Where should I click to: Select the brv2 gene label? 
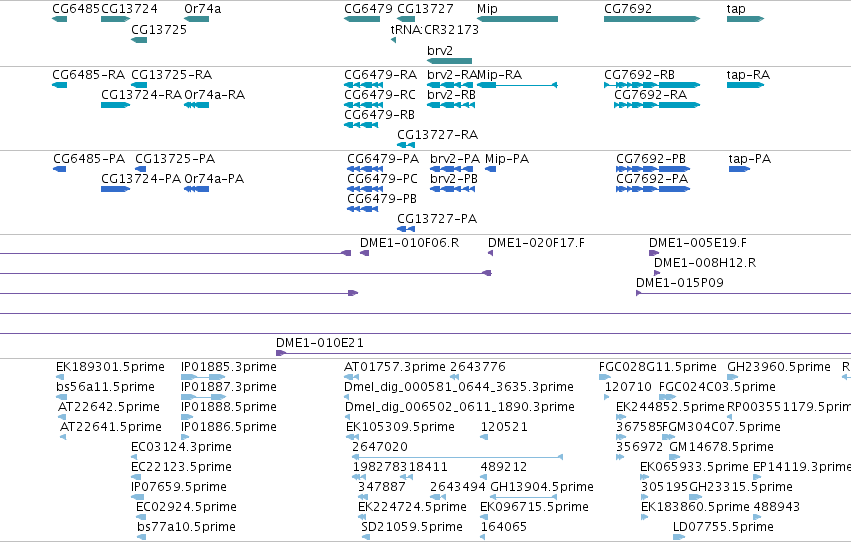[x=440, y=51]
